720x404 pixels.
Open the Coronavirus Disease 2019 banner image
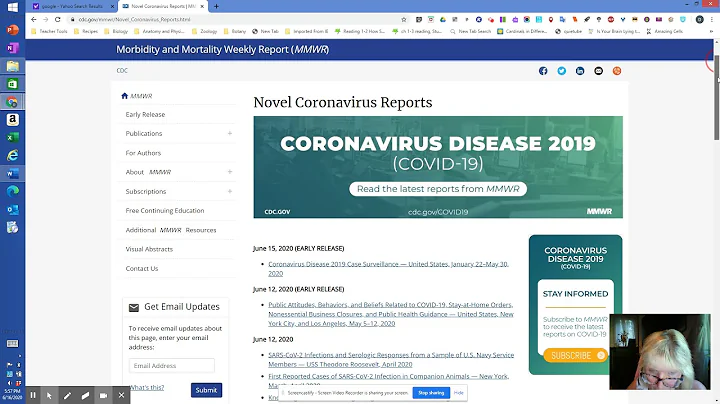(438, 167)
